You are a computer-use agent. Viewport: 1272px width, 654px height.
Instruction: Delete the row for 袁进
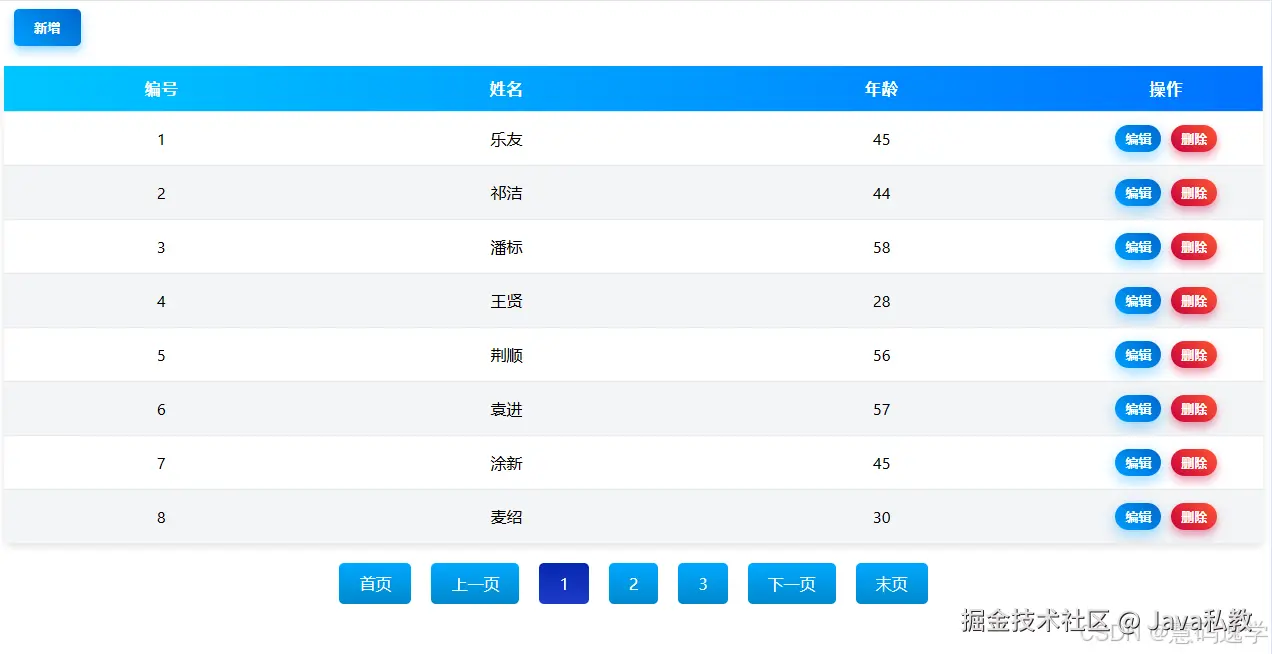point(1194,409)
